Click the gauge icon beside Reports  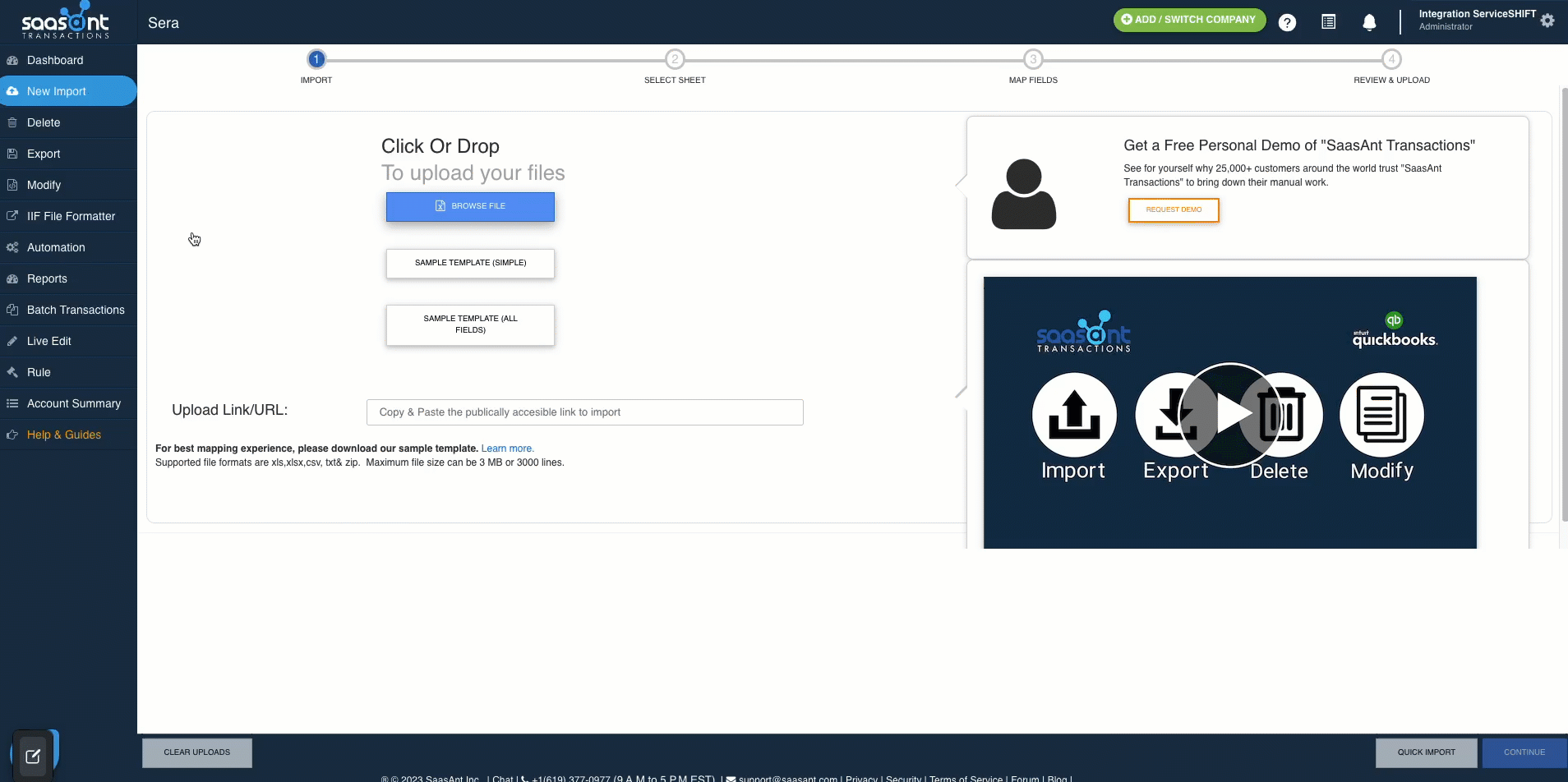click(x=12, y=278)
